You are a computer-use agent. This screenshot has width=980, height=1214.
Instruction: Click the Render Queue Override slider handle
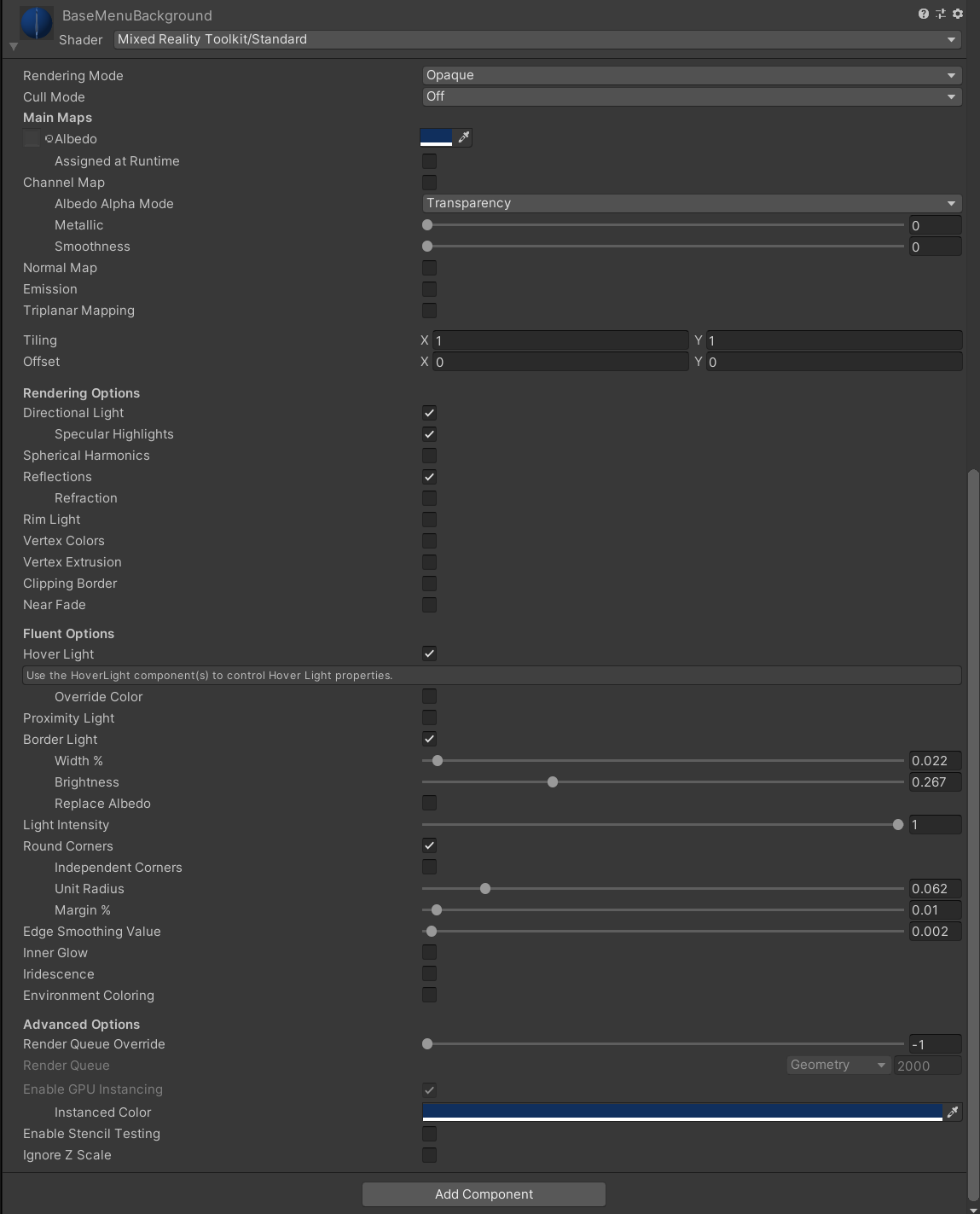[x=427, y=1044]
